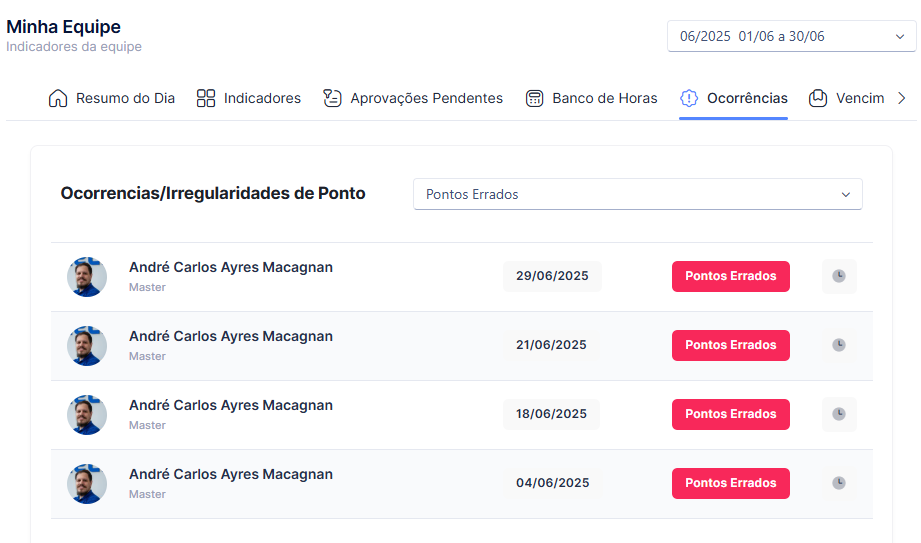
Task: Click the clock icon for 21/06/2025 row
Action: pos(839,345)
